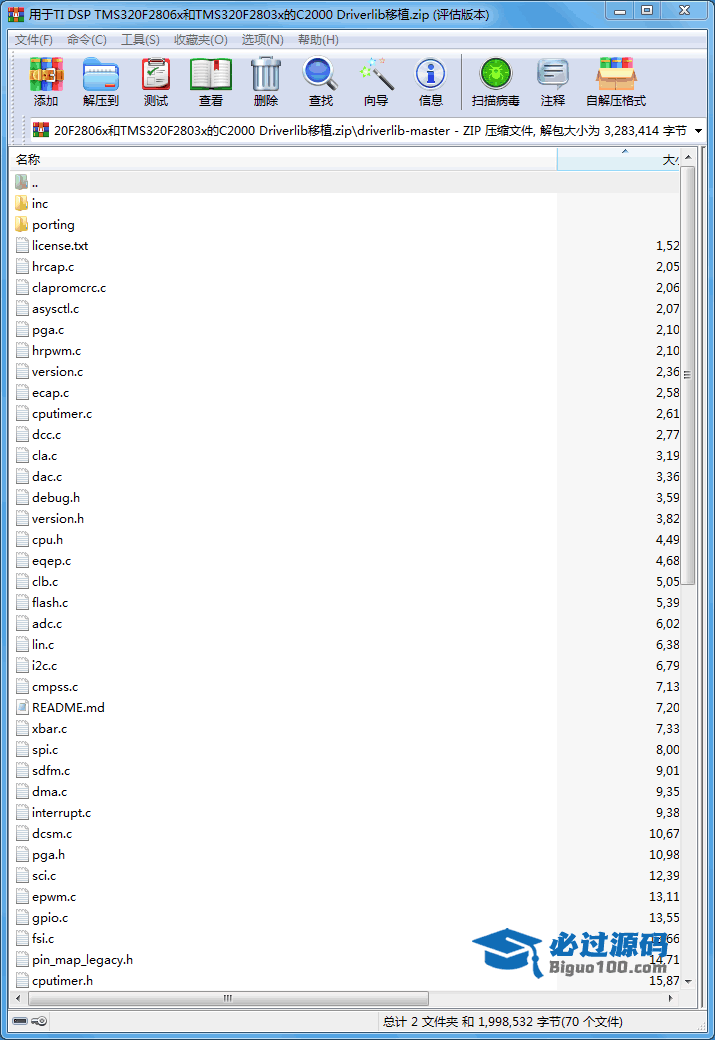Click the vertical scrollbar down arrow
Image resolution: width=715 pixels, height=1040 pixels.
687,981
